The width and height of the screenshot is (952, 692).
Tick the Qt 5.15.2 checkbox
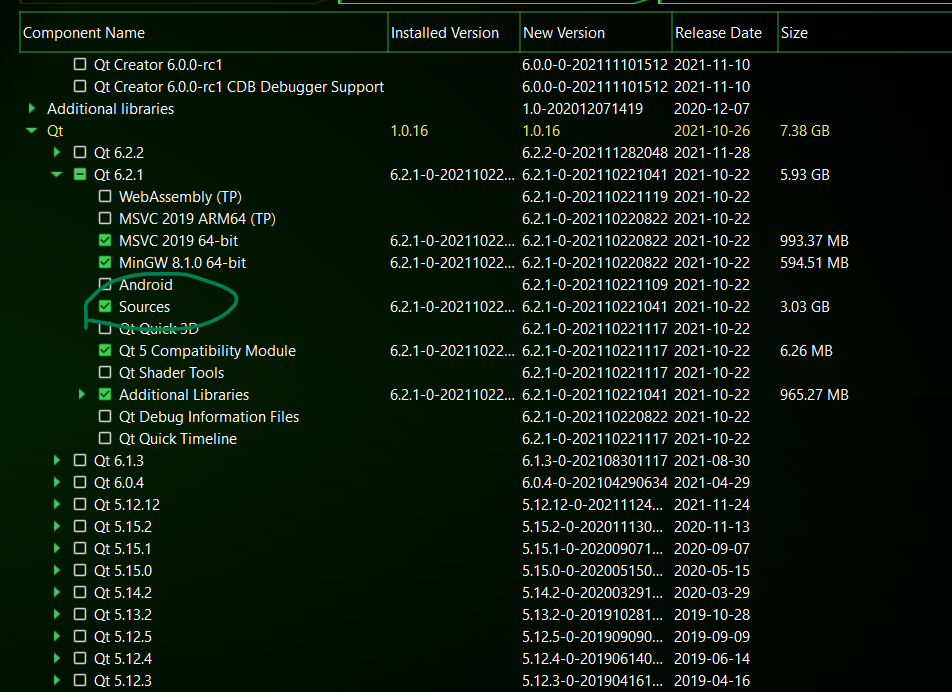tap(80, 526)
